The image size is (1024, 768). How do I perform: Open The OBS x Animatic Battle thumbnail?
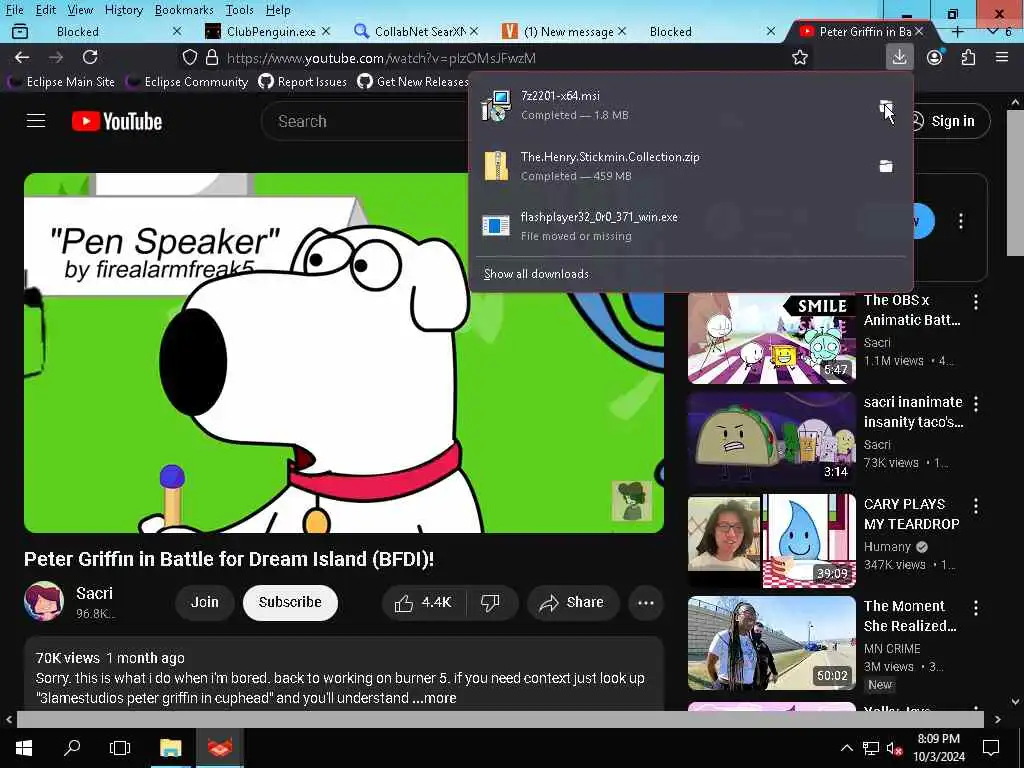[x=771, y=338]
